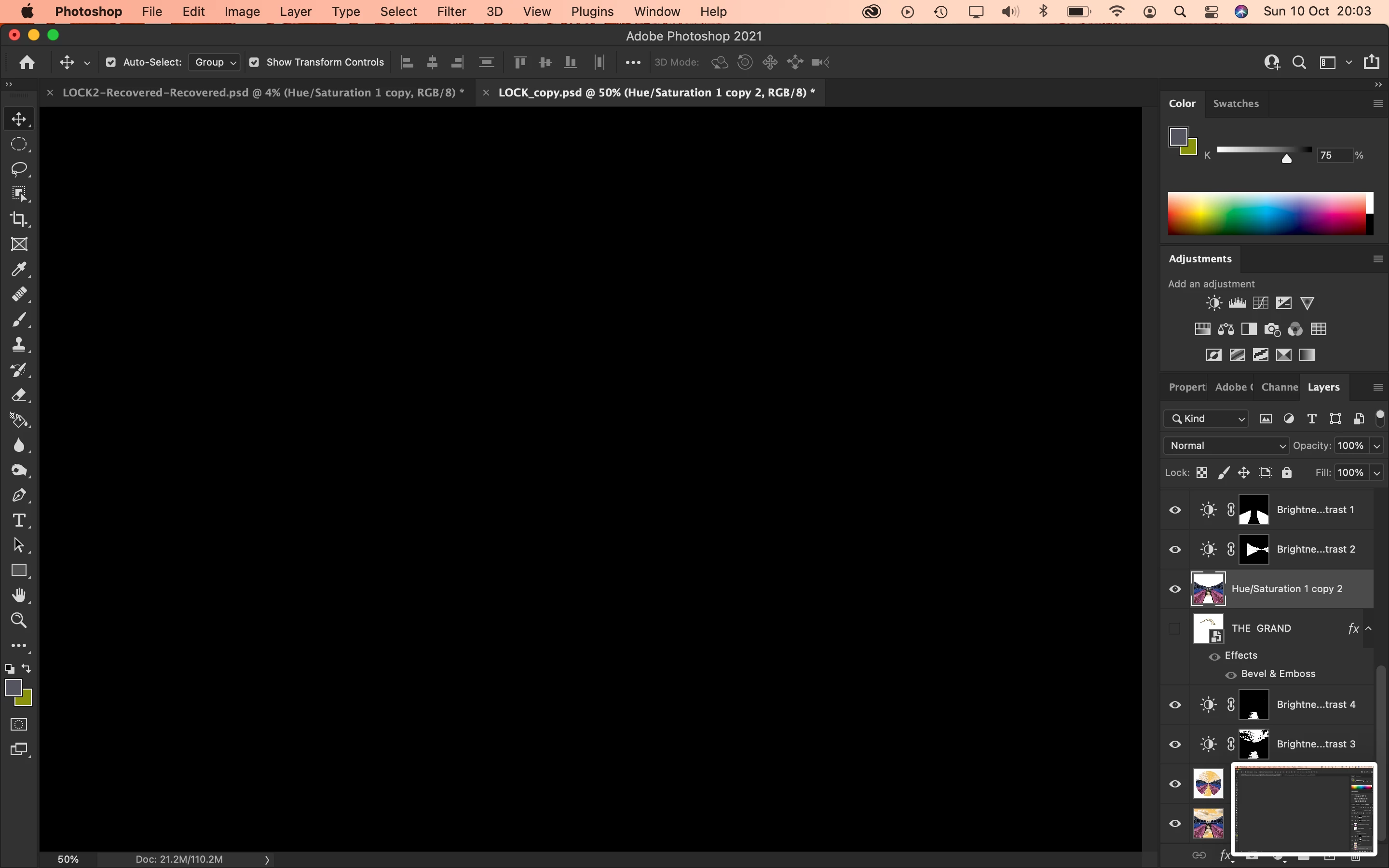Open the Filter menu
The height and width of the screenshot is (868, 1389).
(451, 12)
